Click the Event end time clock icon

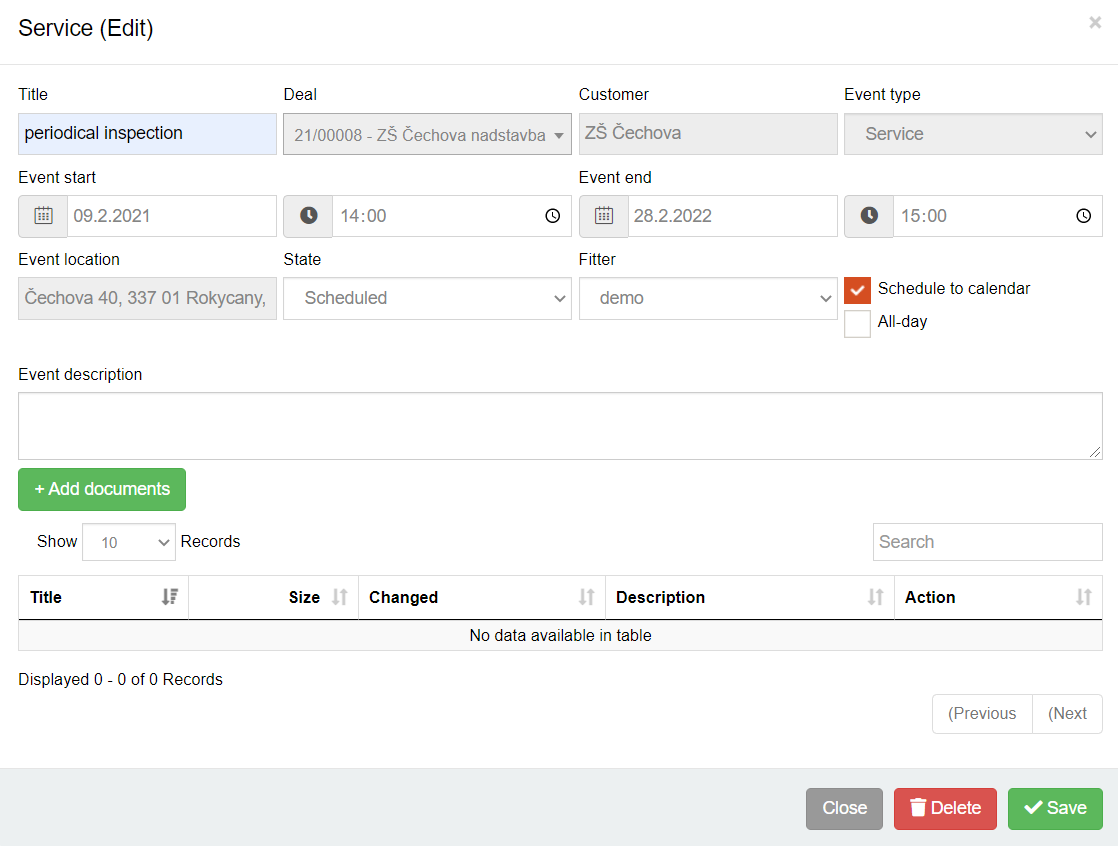coord(869,216)
